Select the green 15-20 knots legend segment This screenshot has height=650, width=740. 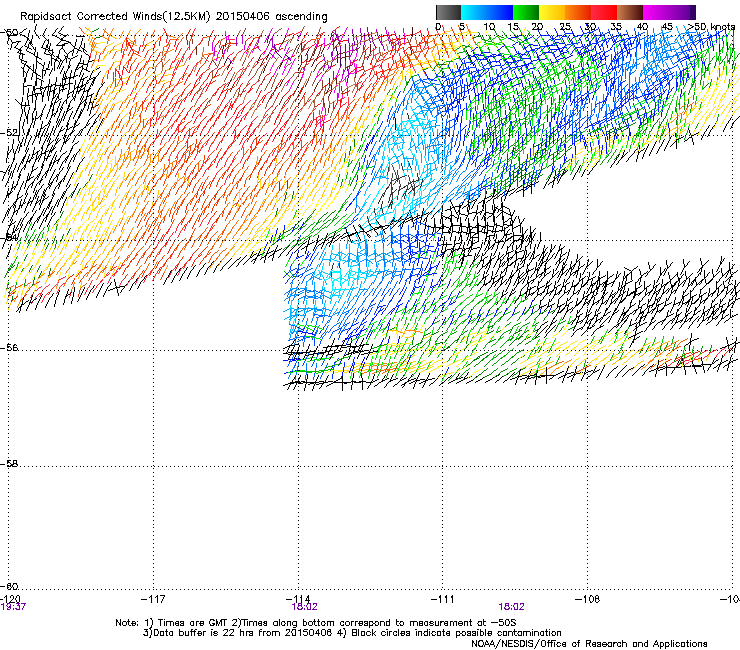(526, 12)
